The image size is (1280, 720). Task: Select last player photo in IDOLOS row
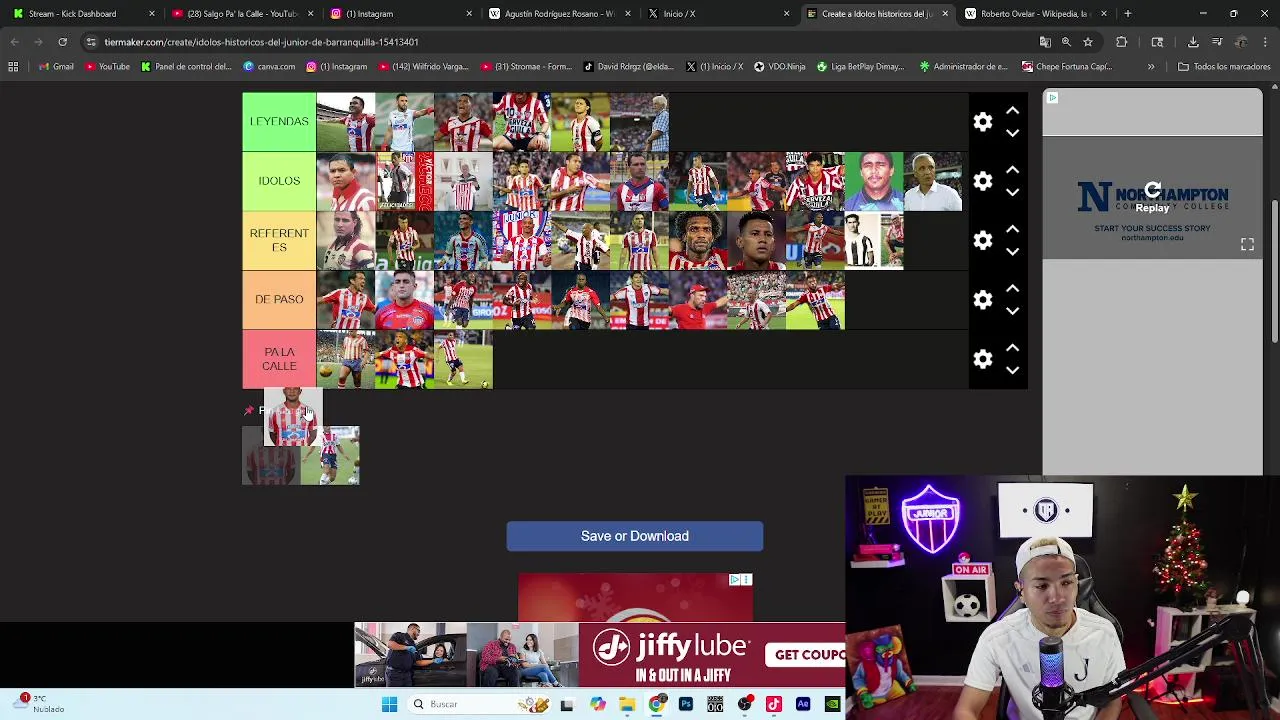(x=933, y=181)
